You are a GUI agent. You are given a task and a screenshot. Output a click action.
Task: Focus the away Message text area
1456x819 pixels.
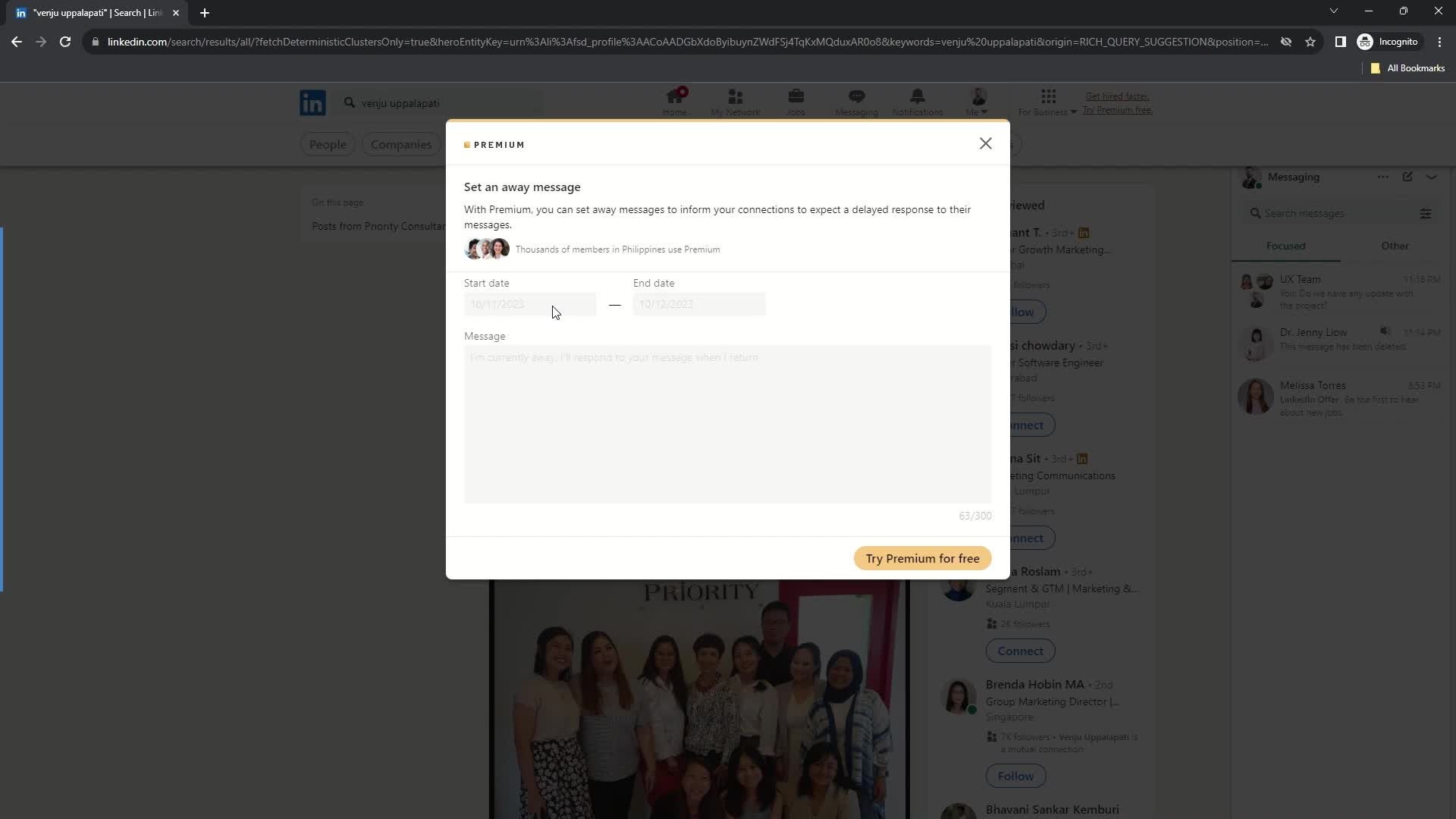tap(727, 424)
